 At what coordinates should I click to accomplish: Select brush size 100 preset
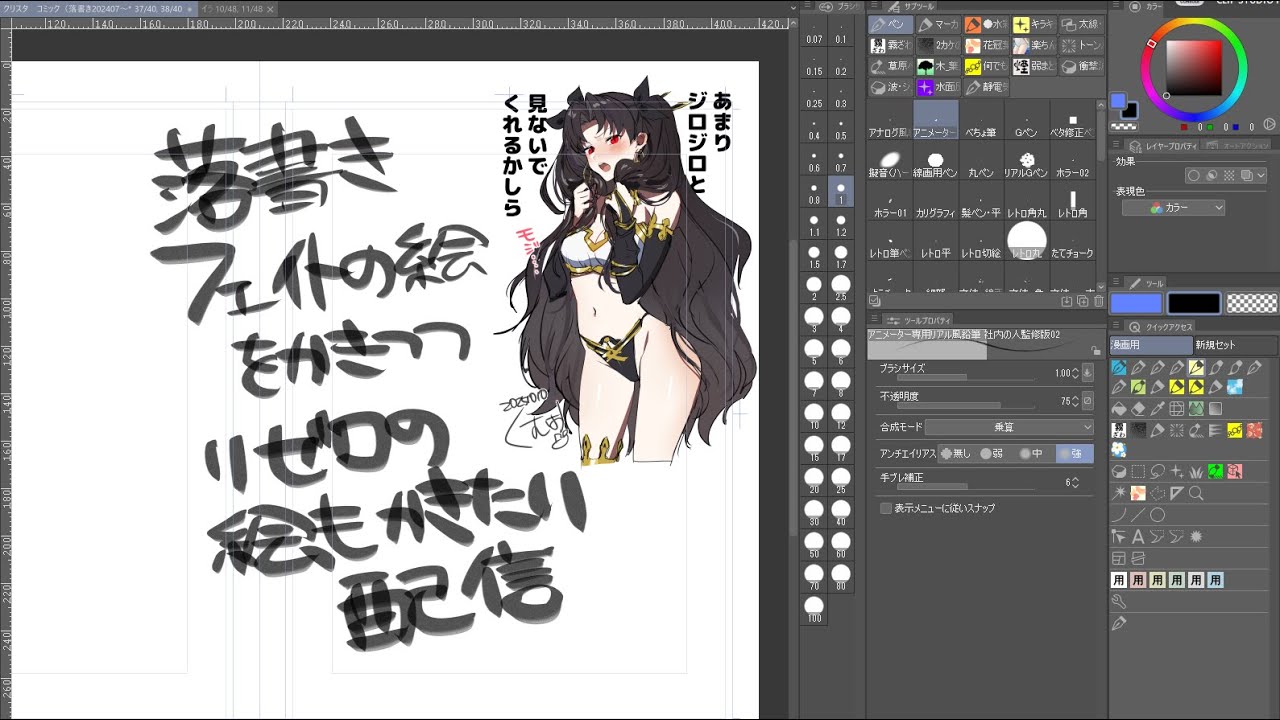814,610
